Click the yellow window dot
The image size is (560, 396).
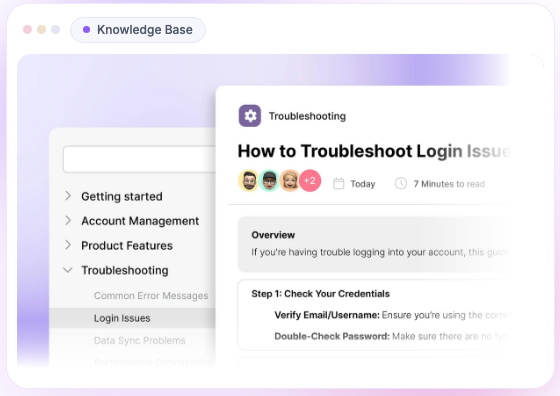pos(41,29)
